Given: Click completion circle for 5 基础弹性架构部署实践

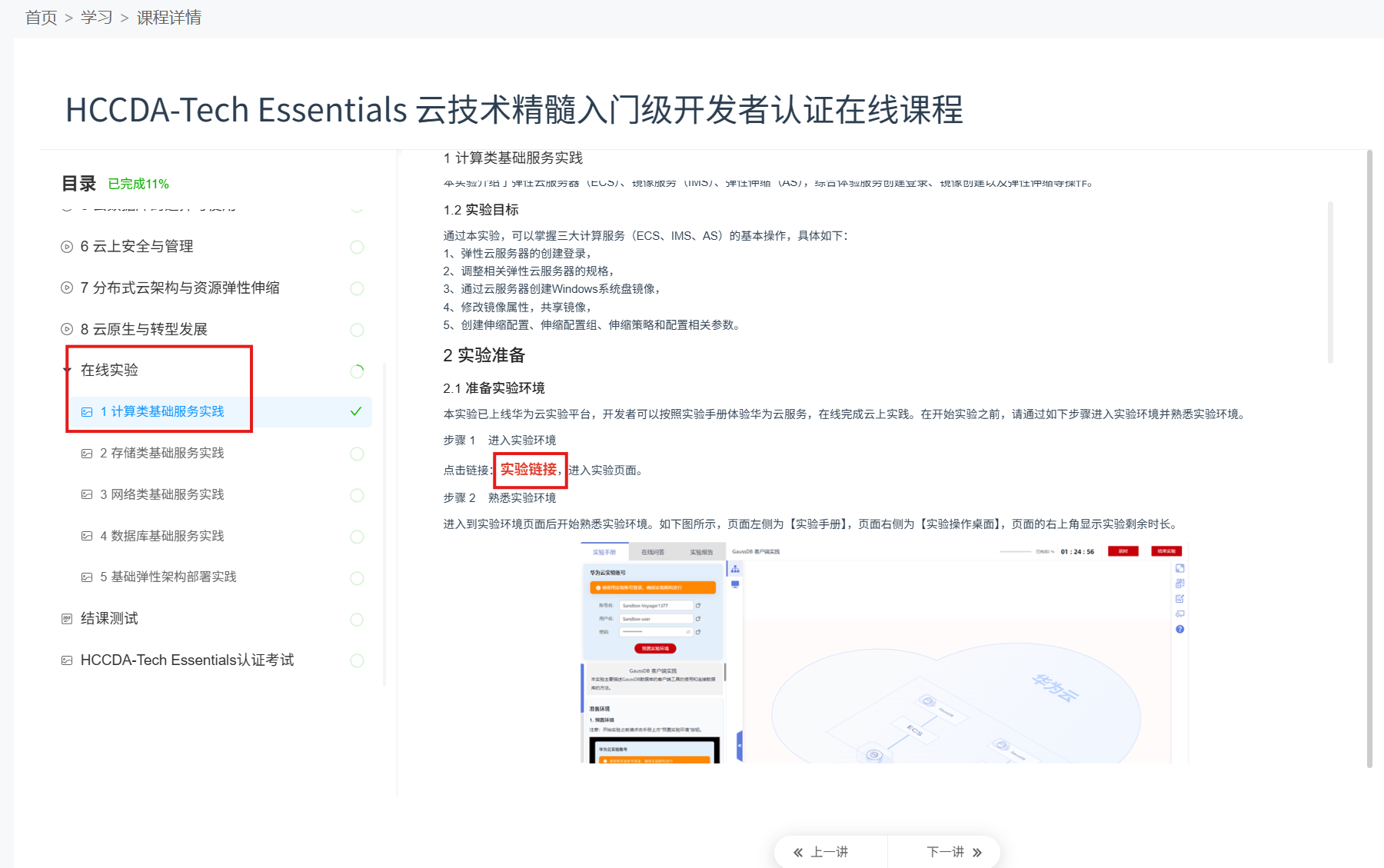Looking at the screenshot, I should coord(357,578).
